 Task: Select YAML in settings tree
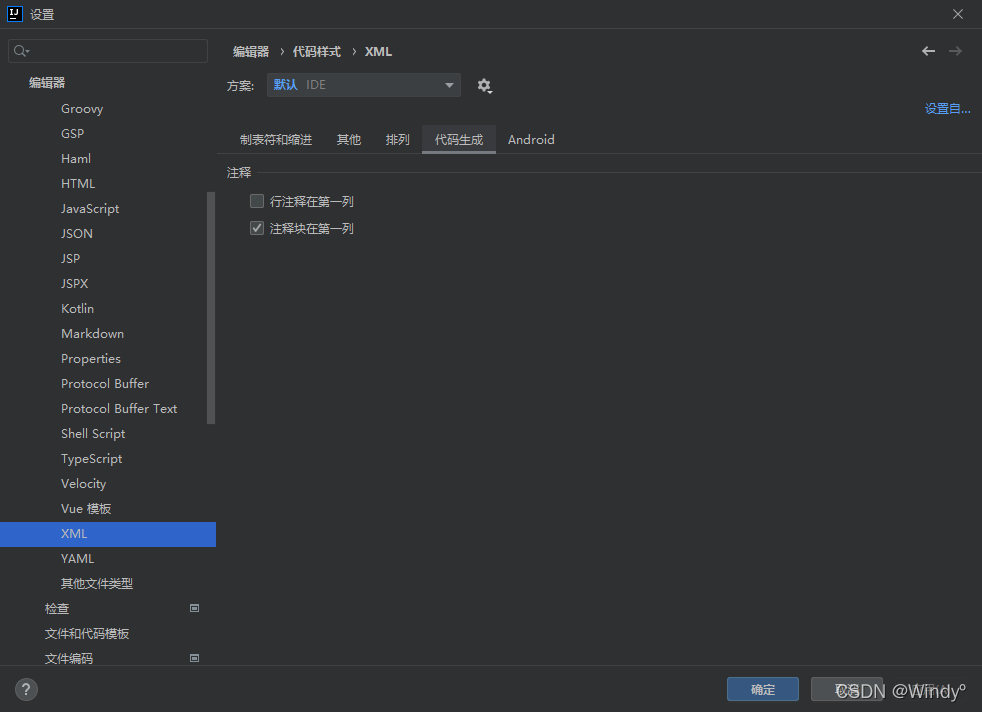pyautogui.click(x=77, y=559)
